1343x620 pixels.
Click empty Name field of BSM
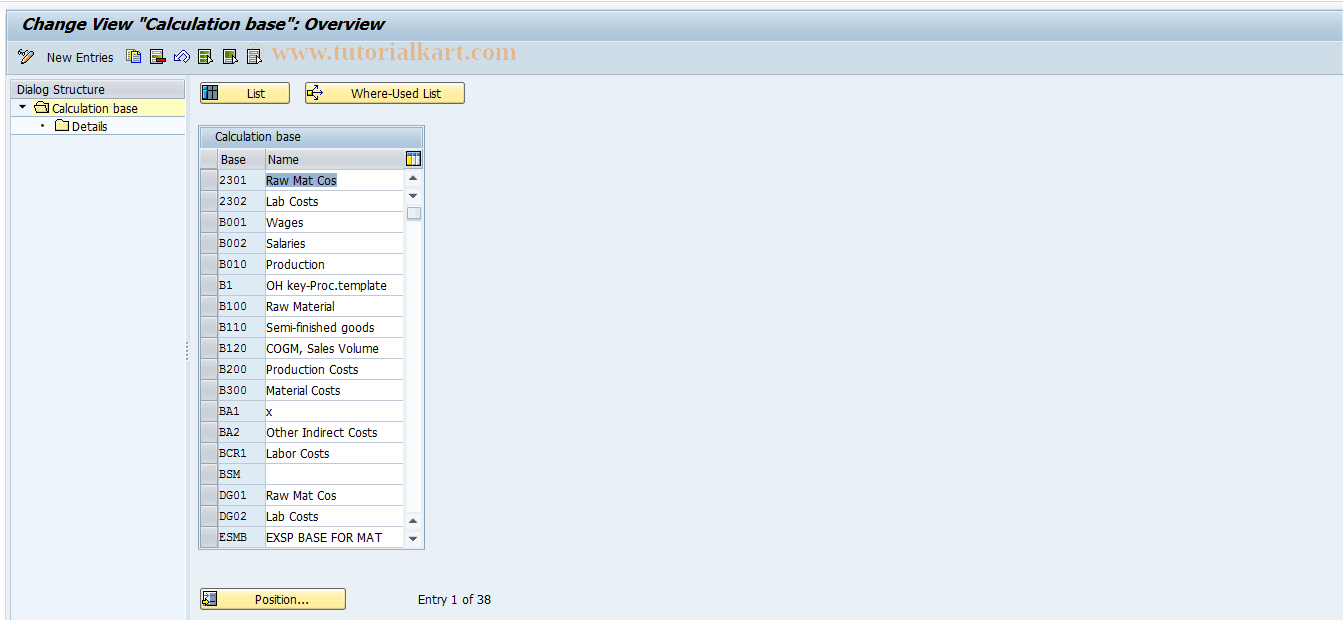(334, 474)
